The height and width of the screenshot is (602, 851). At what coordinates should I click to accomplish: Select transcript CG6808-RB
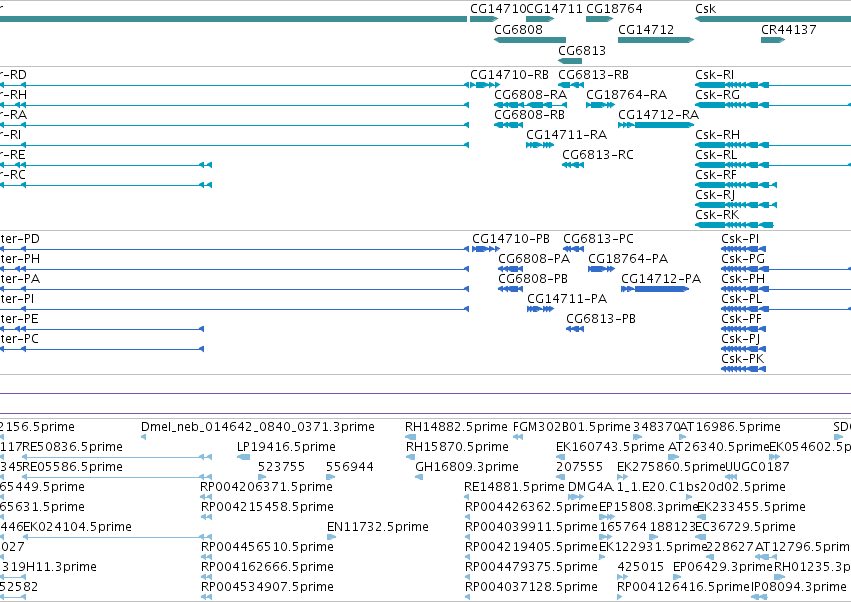(529, 115)
